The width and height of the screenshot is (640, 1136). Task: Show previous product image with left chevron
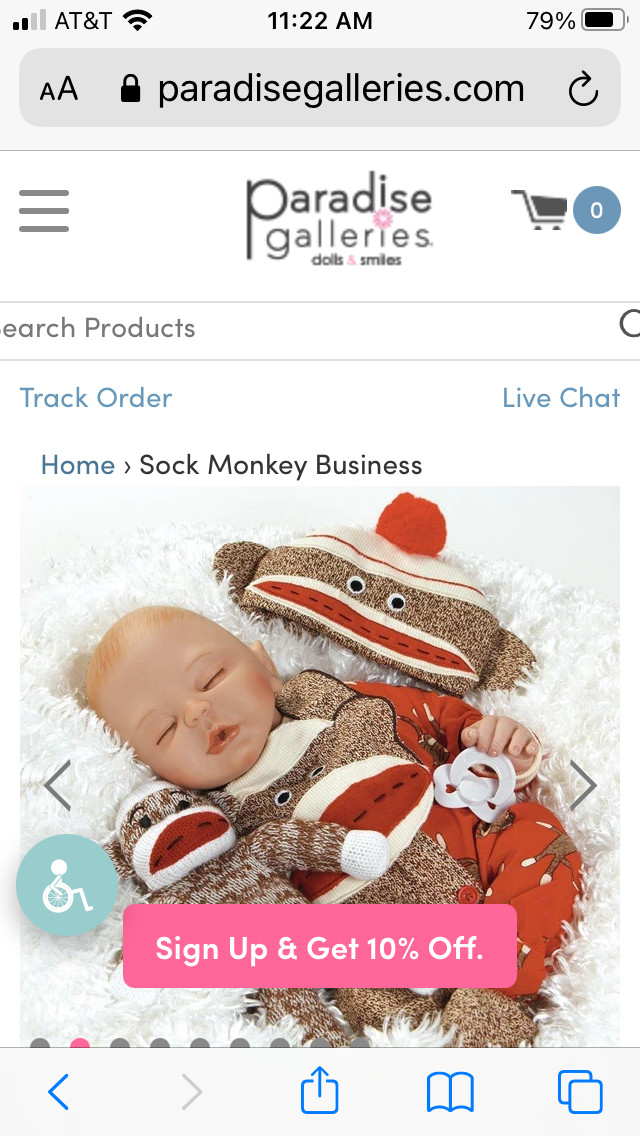point(58,785)
